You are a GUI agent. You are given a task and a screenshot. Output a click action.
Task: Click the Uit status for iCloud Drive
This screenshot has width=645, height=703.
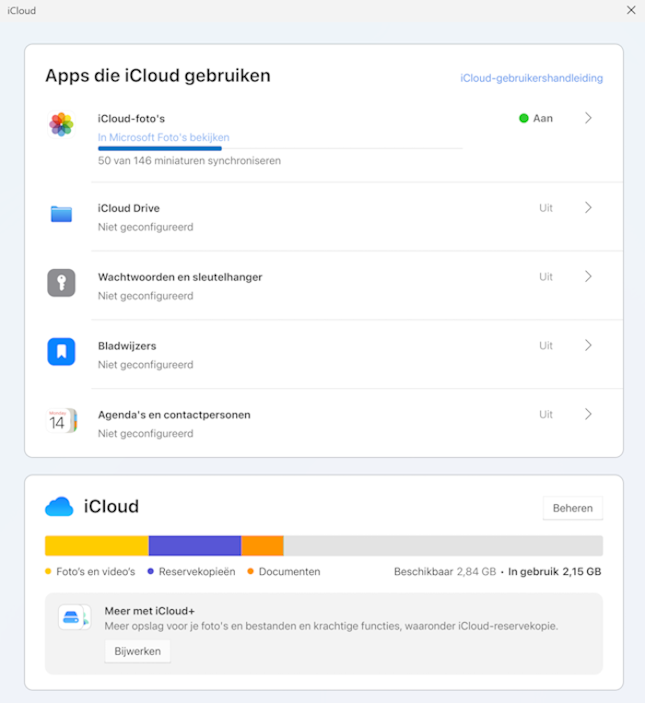click(x=545, y=208)
